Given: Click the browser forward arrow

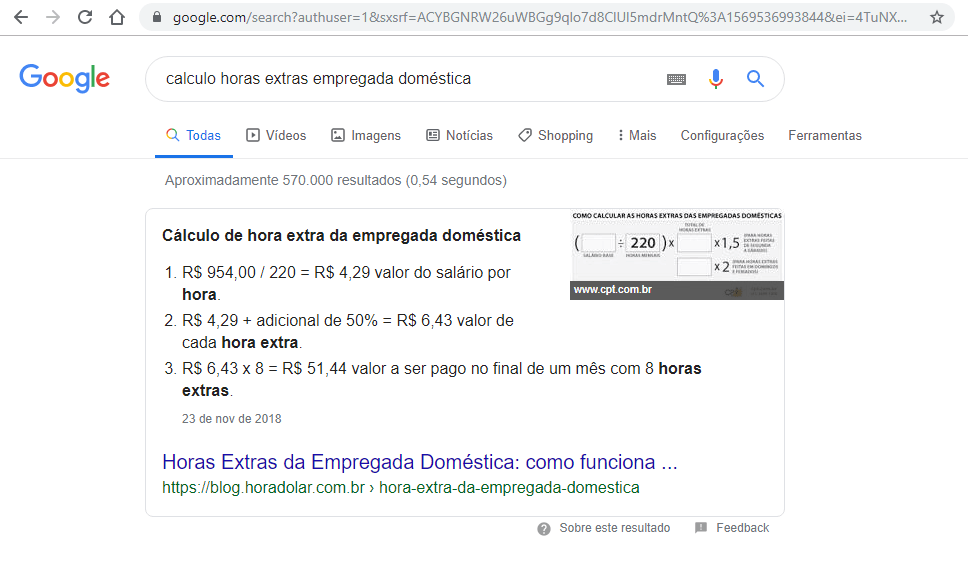Looking at the screenshot, I should (53, 17).
